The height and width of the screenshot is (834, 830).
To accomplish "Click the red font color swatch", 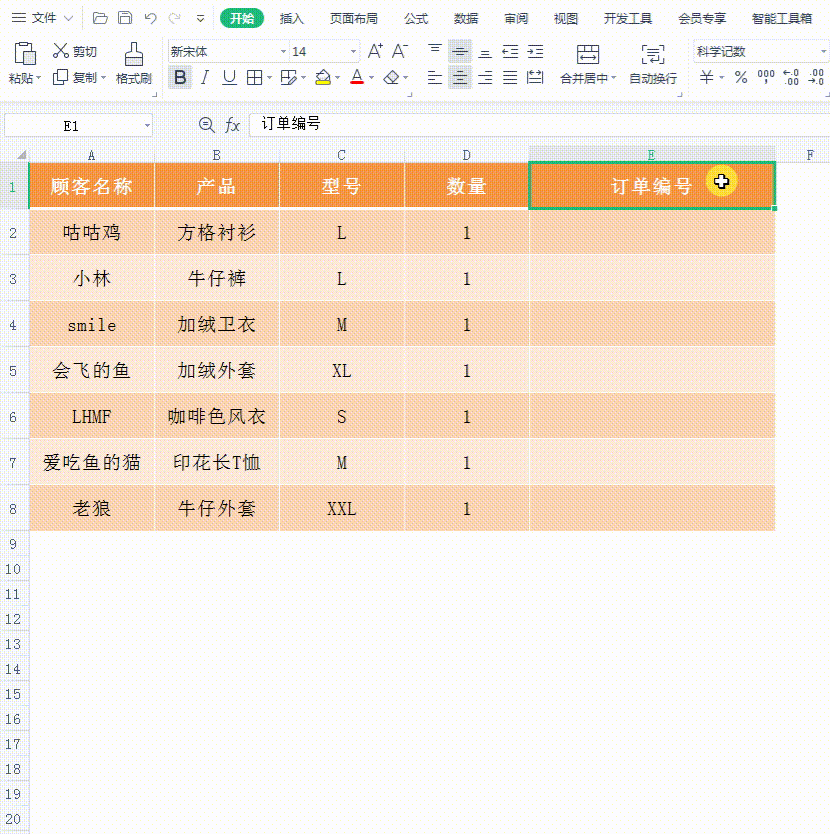I will (357, 77).
